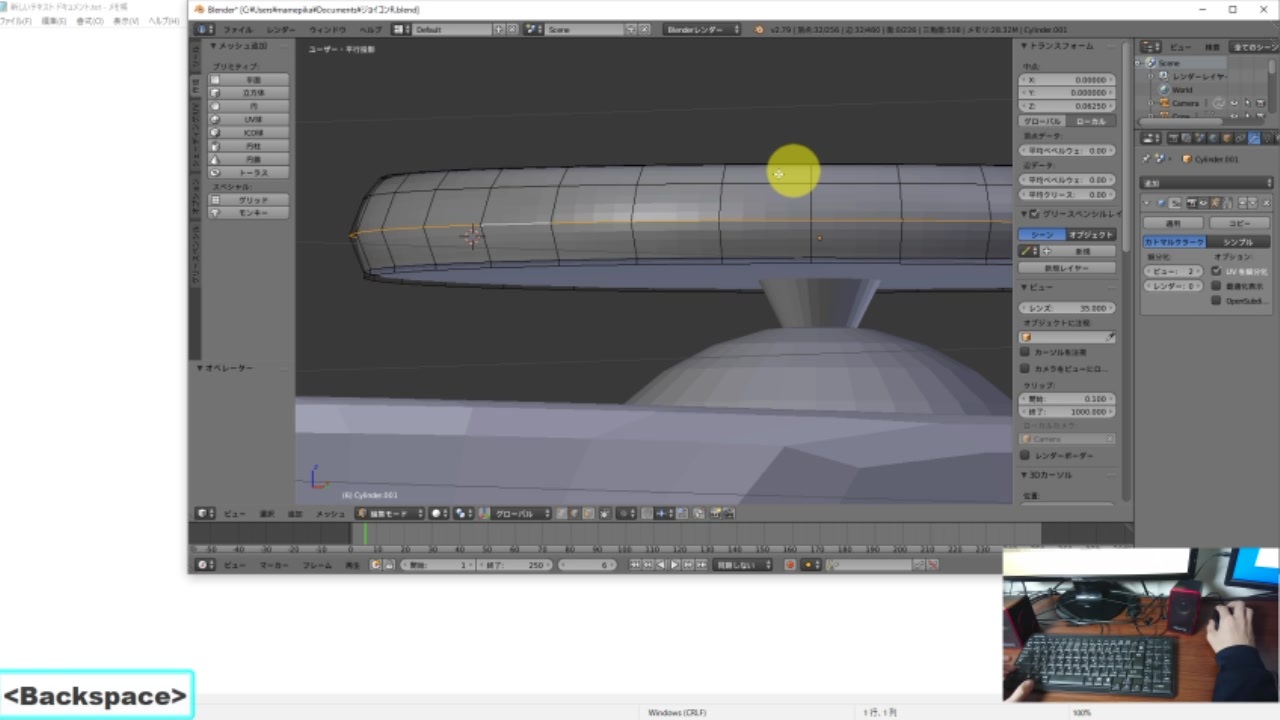Select the modifiers wrench tab in Properties
This screenshot has height=720, width=1280.
[x=1253, y=138]
